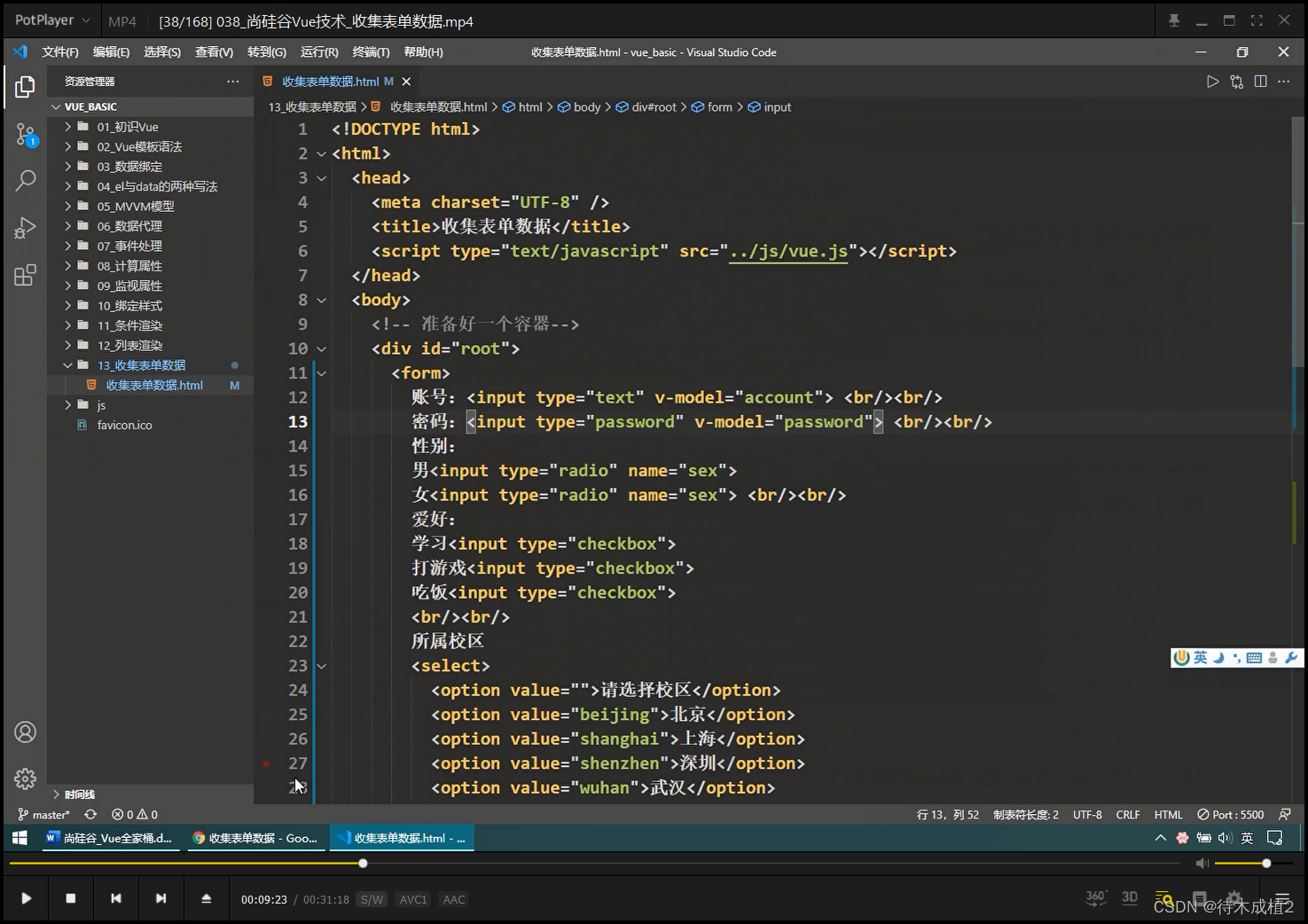Open the 编辑(E) menu
Screen dimensions: 1308x924
point(111,52)
